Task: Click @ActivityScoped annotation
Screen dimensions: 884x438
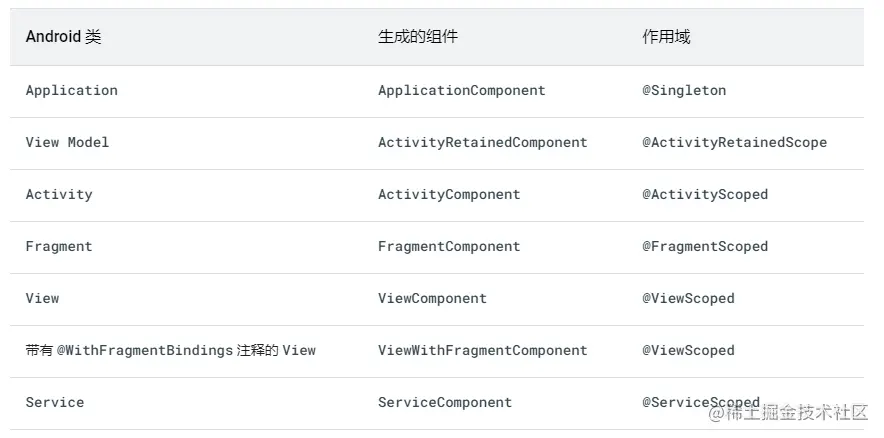Action: click(x=705, y=194)
